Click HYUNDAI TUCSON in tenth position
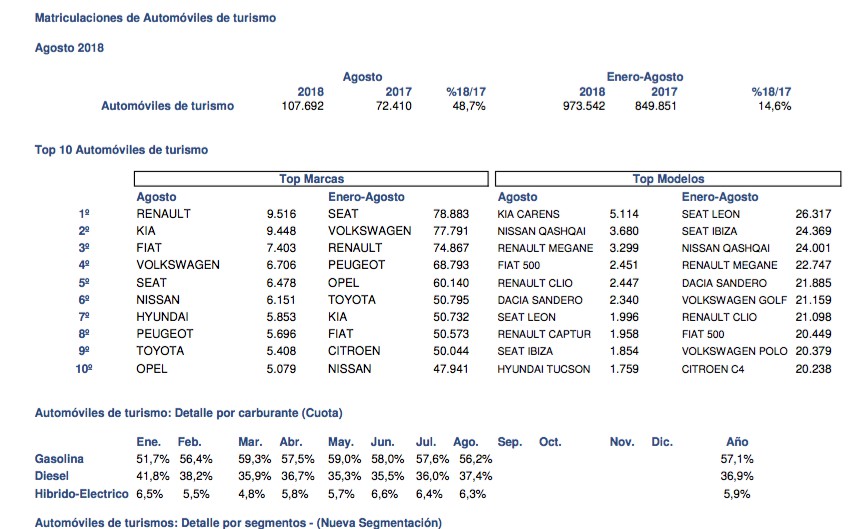Image resolution: width=862 pixels, height=529 pixels. (543, 369)
